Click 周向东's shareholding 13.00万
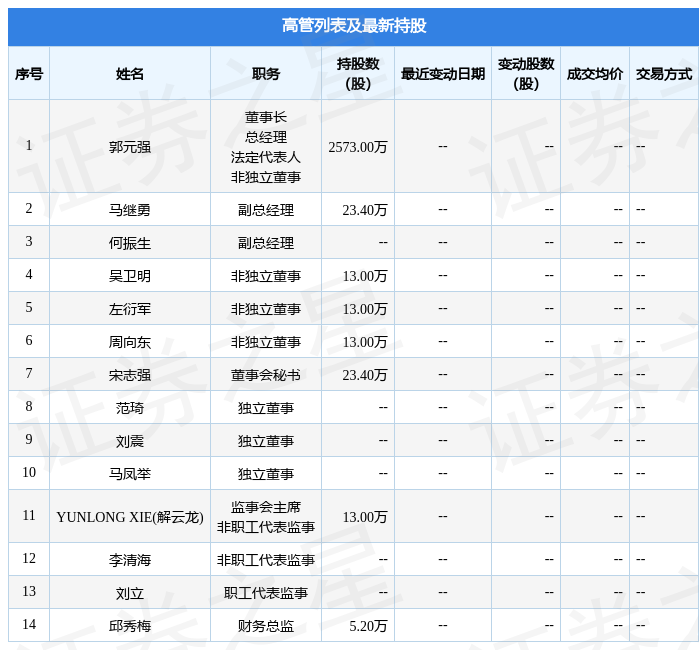The height and width of the screenshot is (650, 699). click(x=365, y=342)
